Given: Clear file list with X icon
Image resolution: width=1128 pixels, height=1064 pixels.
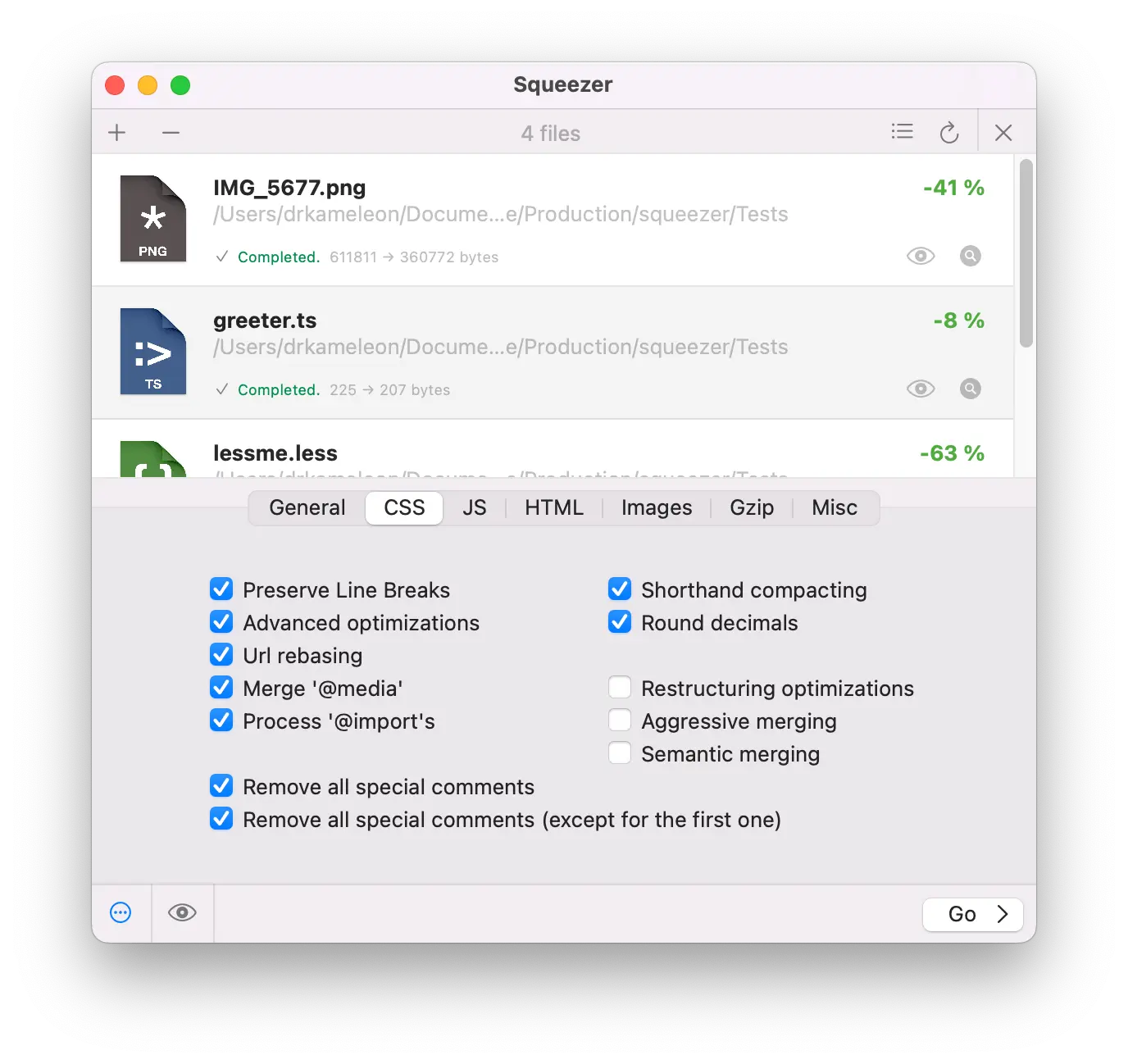Looking at the screenshot, I should pyautogui.click(x=1003, y=132).
